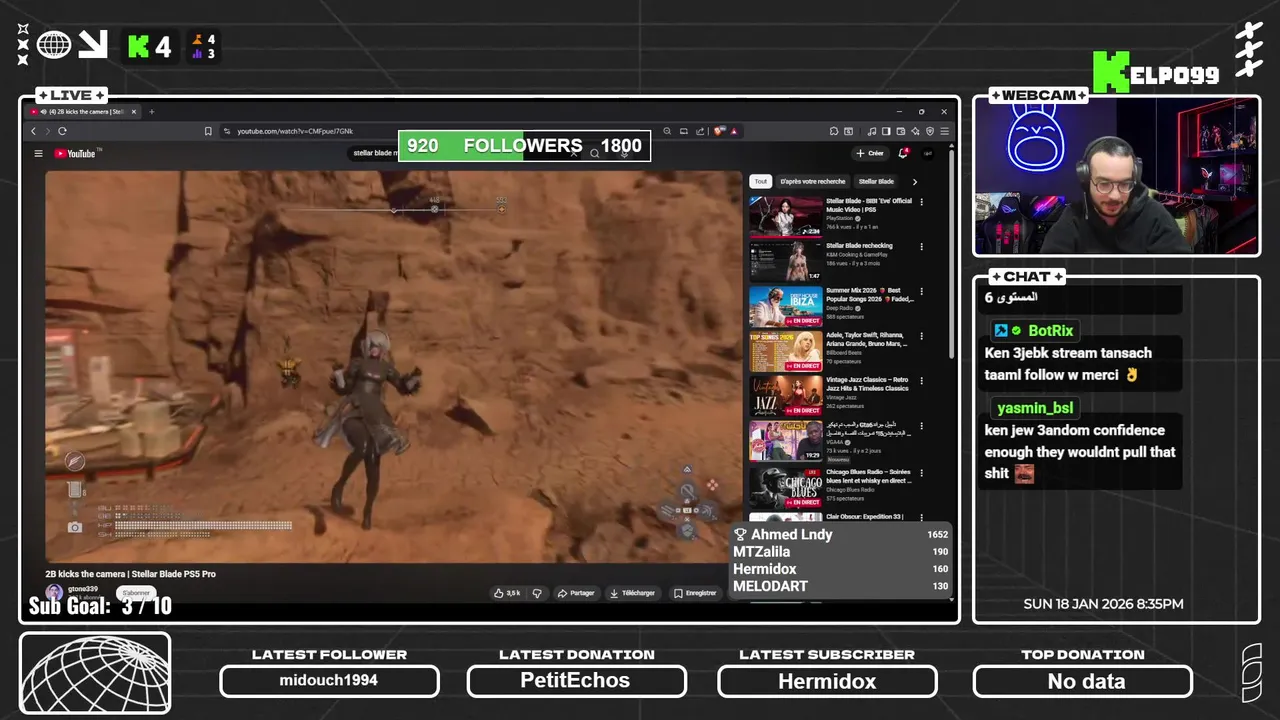Open the browser extensions puzzle icon

click(x=833, y=131)
